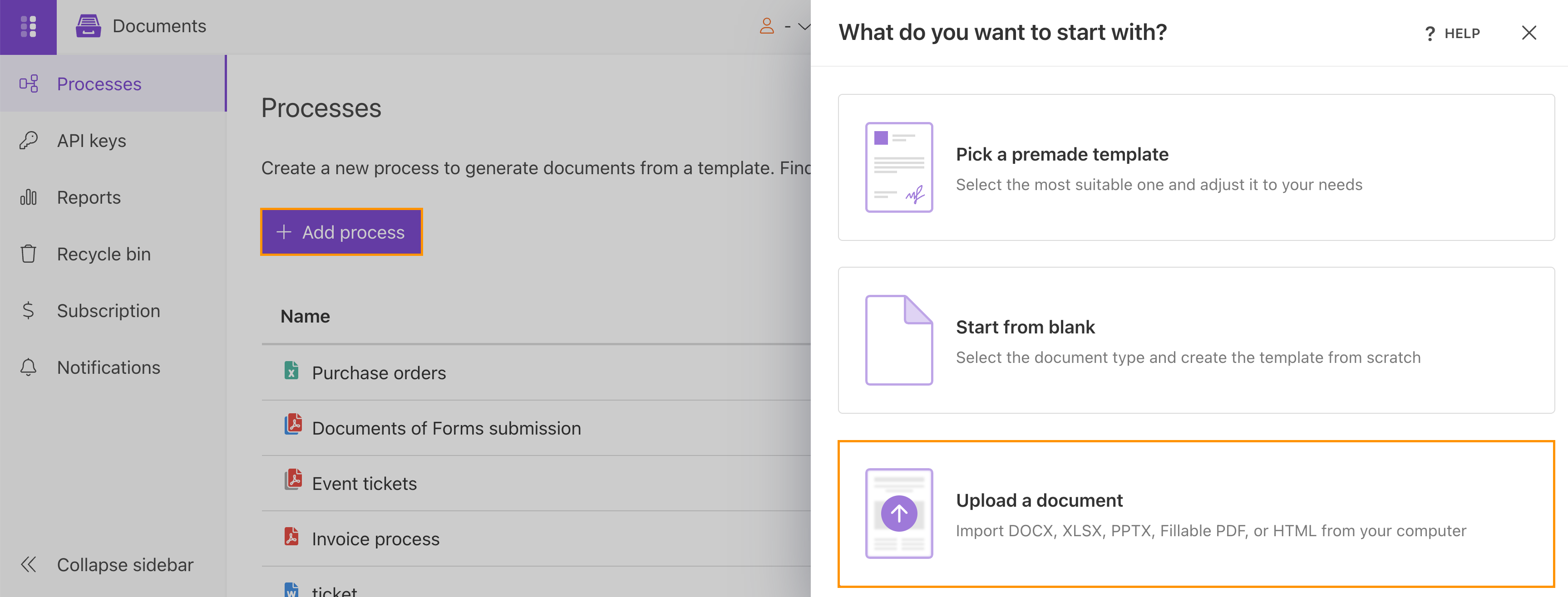Click the Excel icon beside Purchase orders
Image resolution: width=1568 pixels, height=597 pixels.
pyautogui.click(x=291, y=370)
